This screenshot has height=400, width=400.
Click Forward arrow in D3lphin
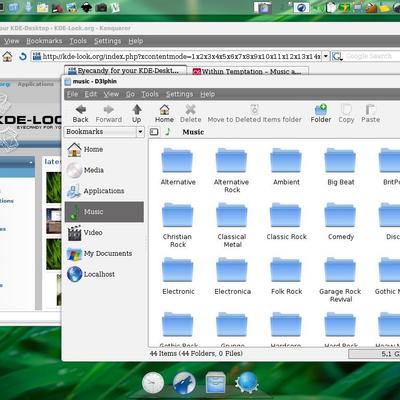pos(109,114)
